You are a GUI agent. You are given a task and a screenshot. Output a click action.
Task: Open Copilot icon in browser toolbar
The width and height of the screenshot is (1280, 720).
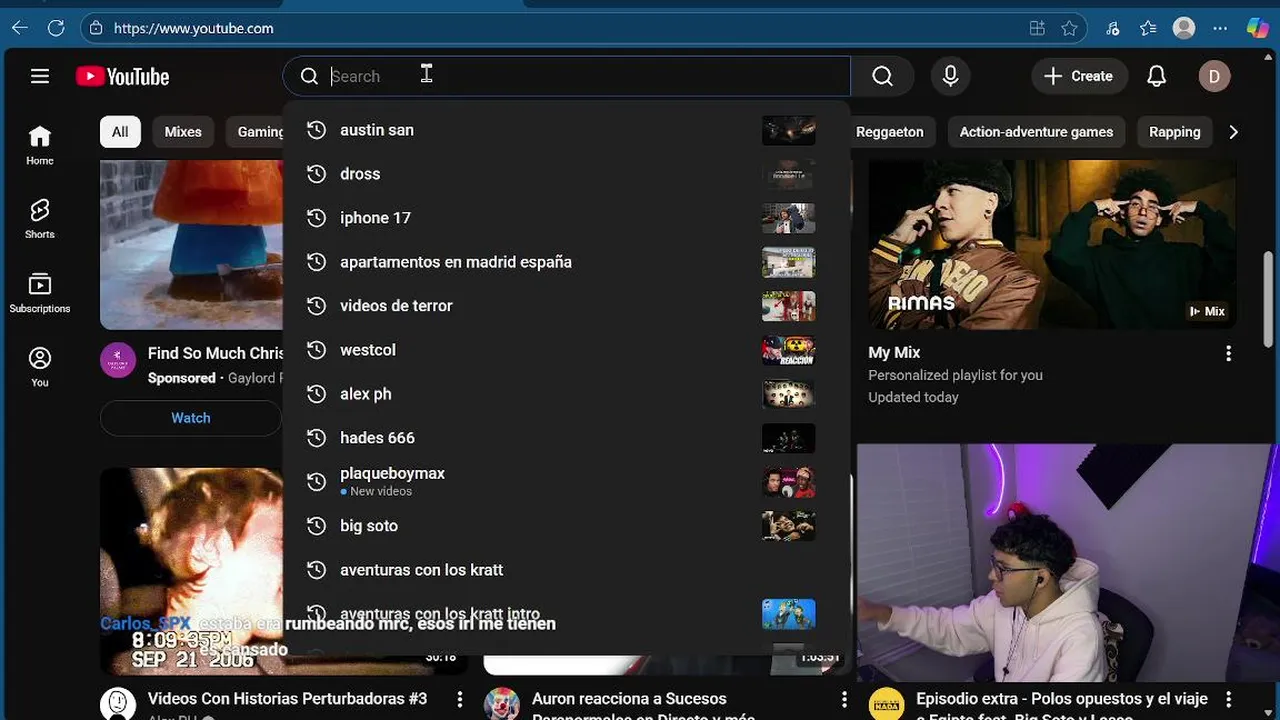click(1258, 28)
